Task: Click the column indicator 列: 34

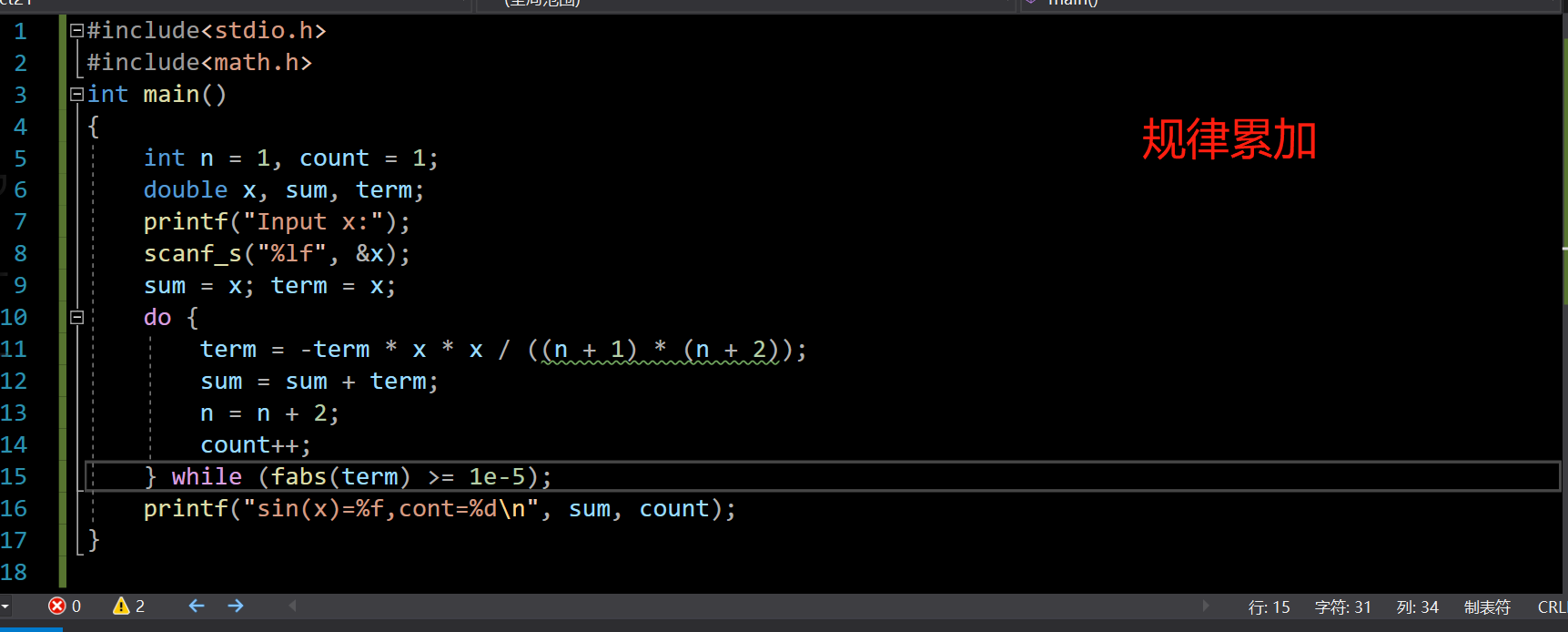Action: click(x=1417, y=607)
